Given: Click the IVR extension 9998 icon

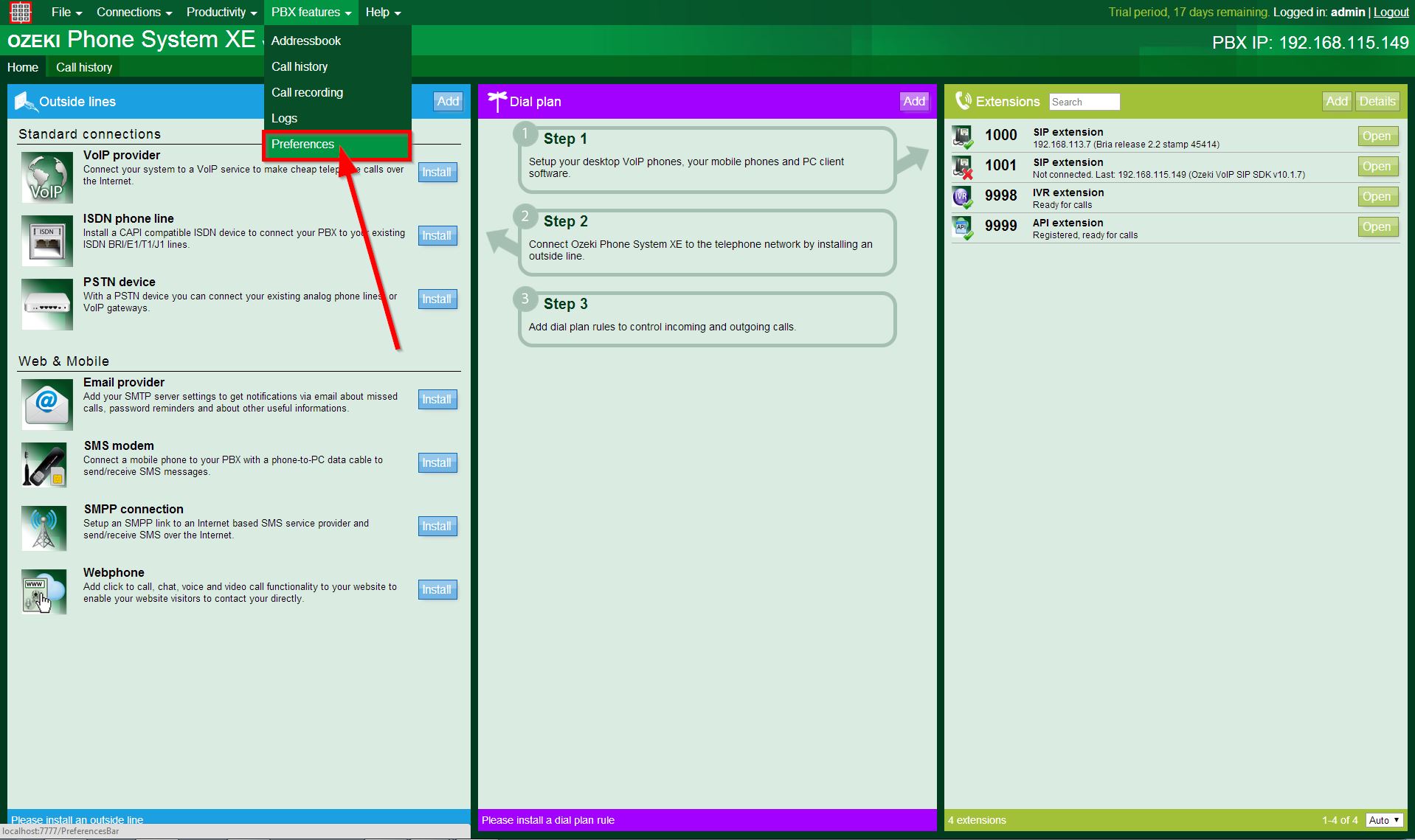Looking at the screenshot, I should coord(962,197).
